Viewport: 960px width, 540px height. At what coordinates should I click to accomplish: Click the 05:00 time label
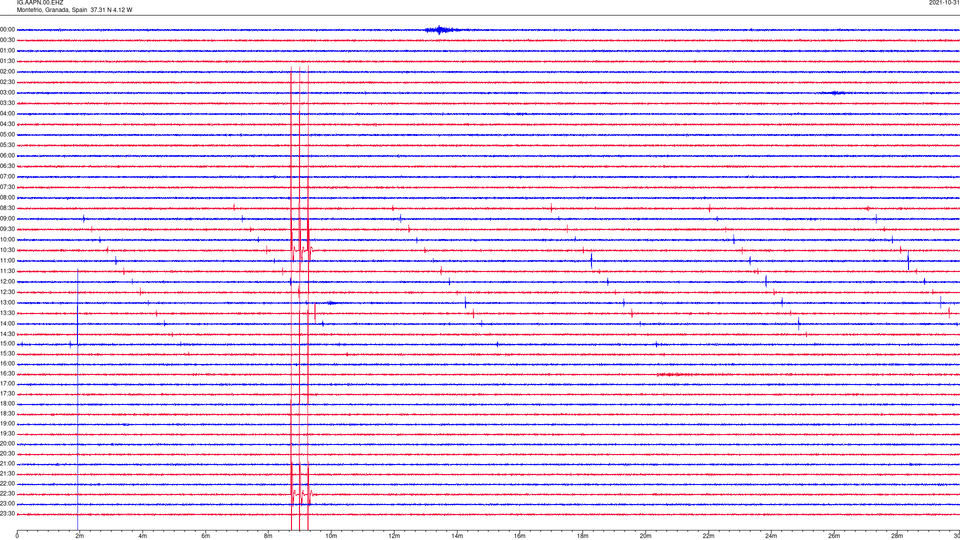7,135
